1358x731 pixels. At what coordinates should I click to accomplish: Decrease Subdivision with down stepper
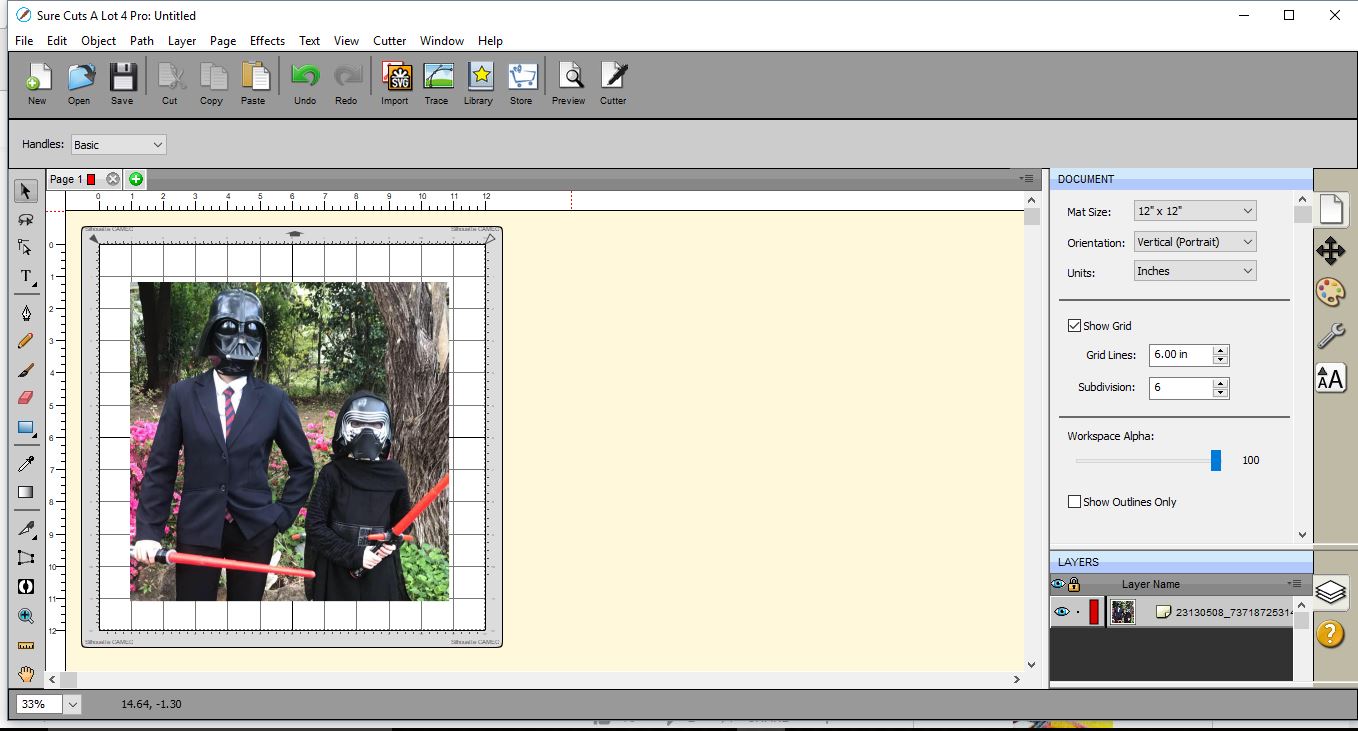point(1220,393)
